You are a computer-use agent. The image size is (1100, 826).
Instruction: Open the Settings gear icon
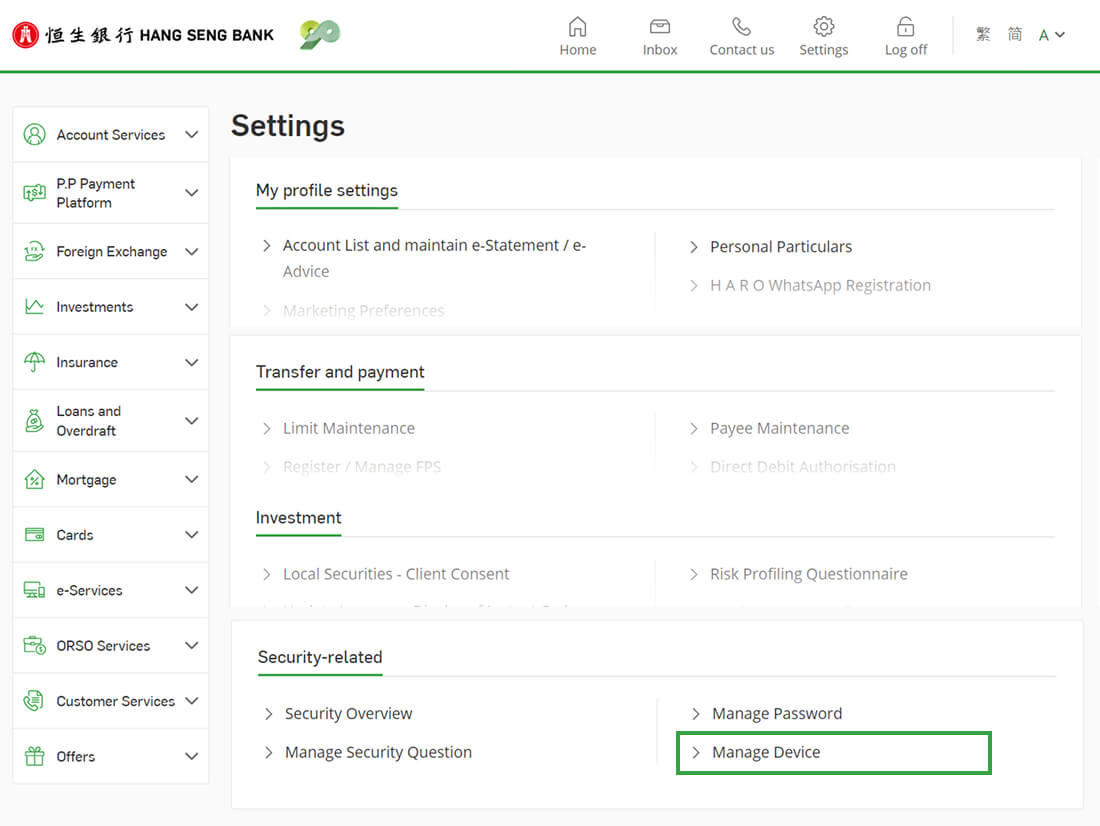(823, 27)
